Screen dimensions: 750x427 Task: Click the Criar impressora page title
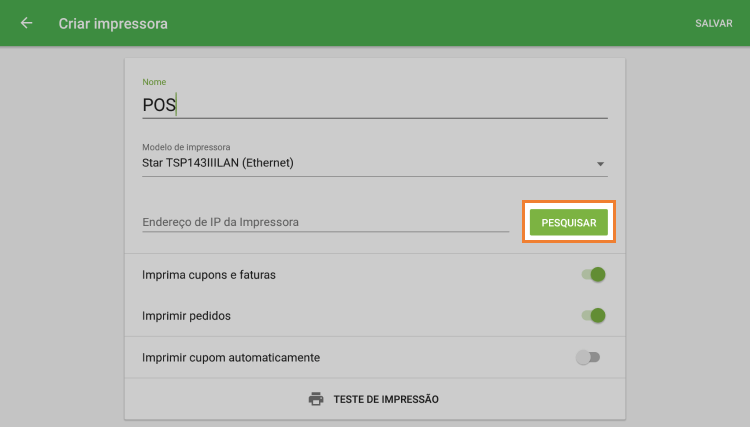pyautogui.click(x=113, y=23)
